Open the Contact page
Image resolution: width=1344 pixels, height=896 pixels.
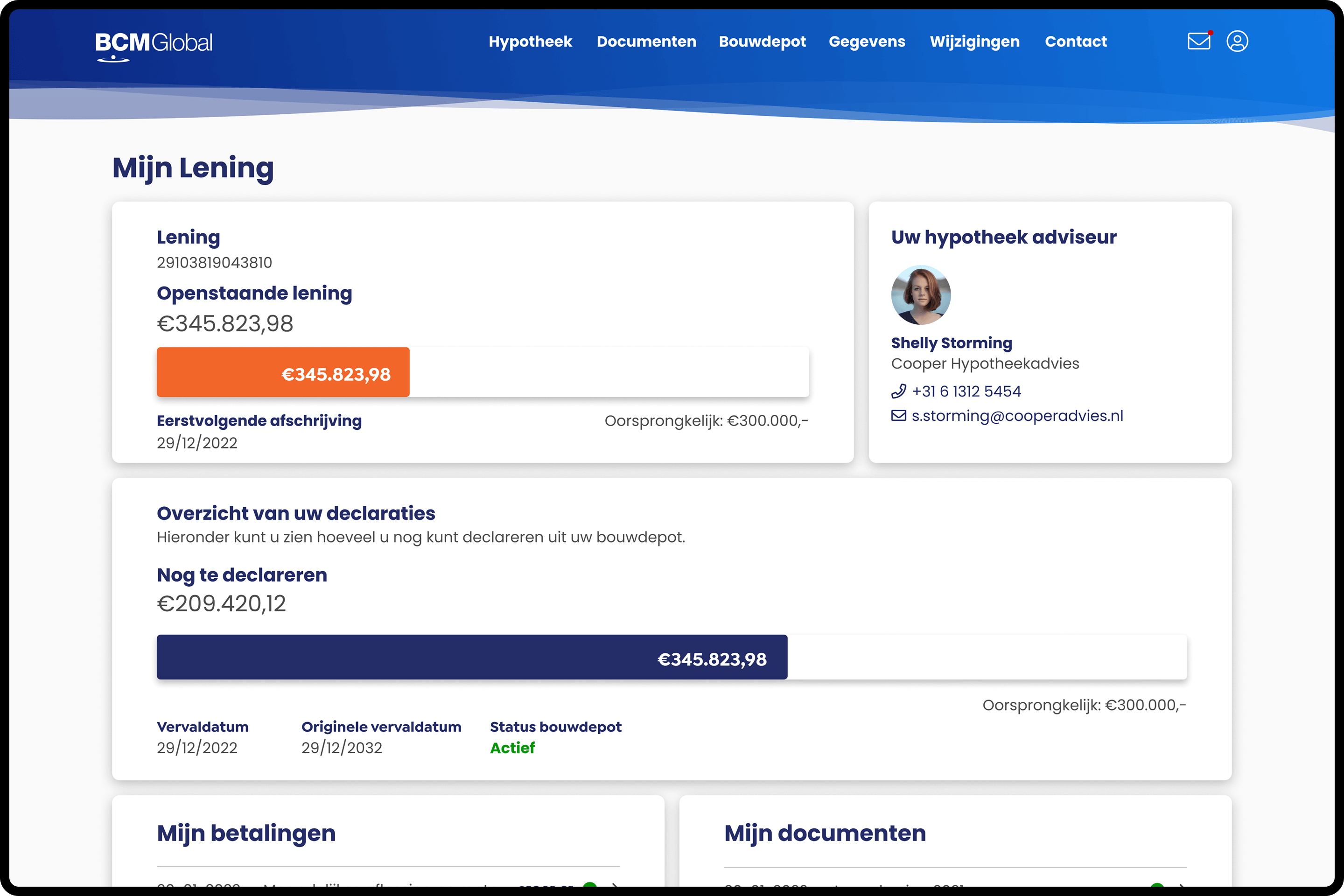click(1075, 42)
